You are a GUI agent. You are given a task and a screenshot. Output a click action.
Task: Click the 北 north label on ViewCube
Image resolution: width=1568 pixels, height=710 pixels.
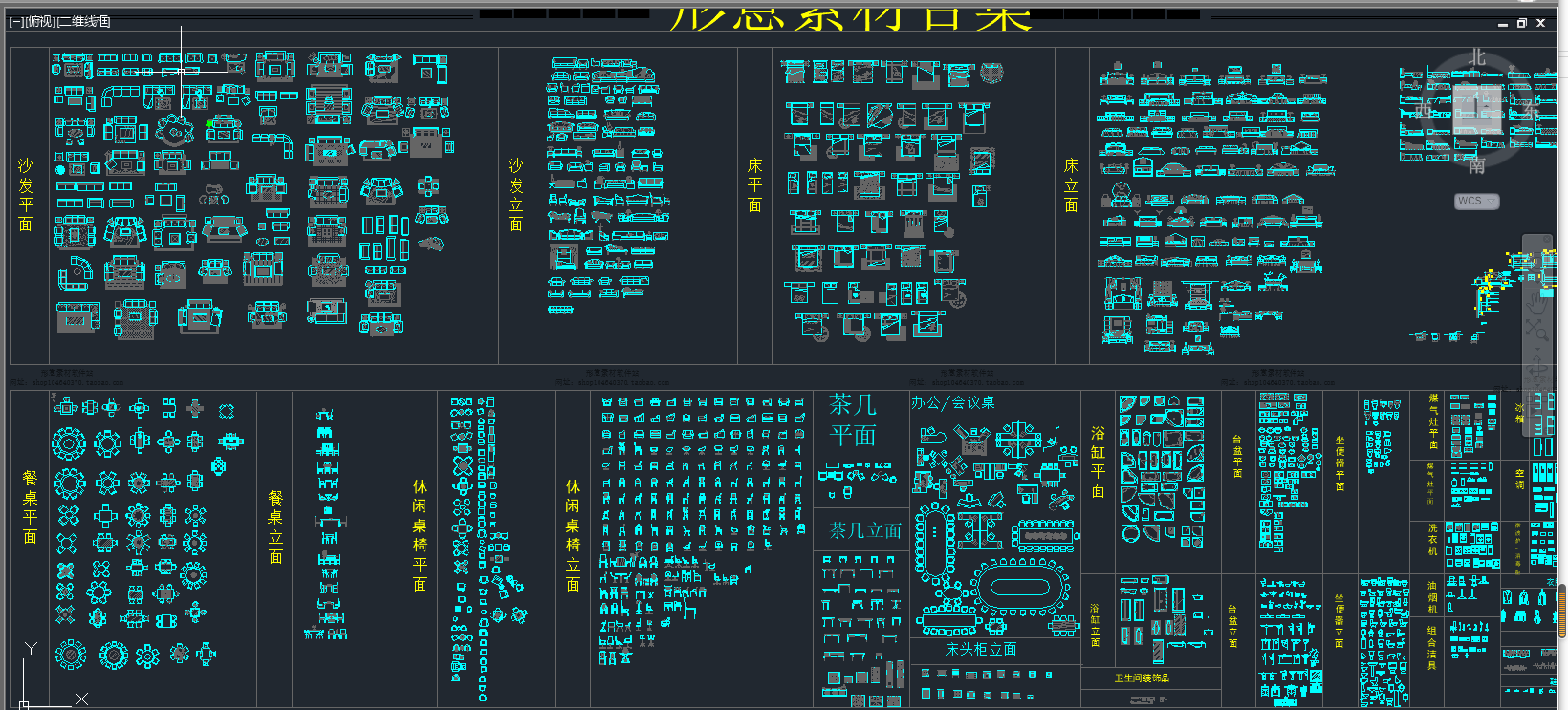pos(1477,56)
